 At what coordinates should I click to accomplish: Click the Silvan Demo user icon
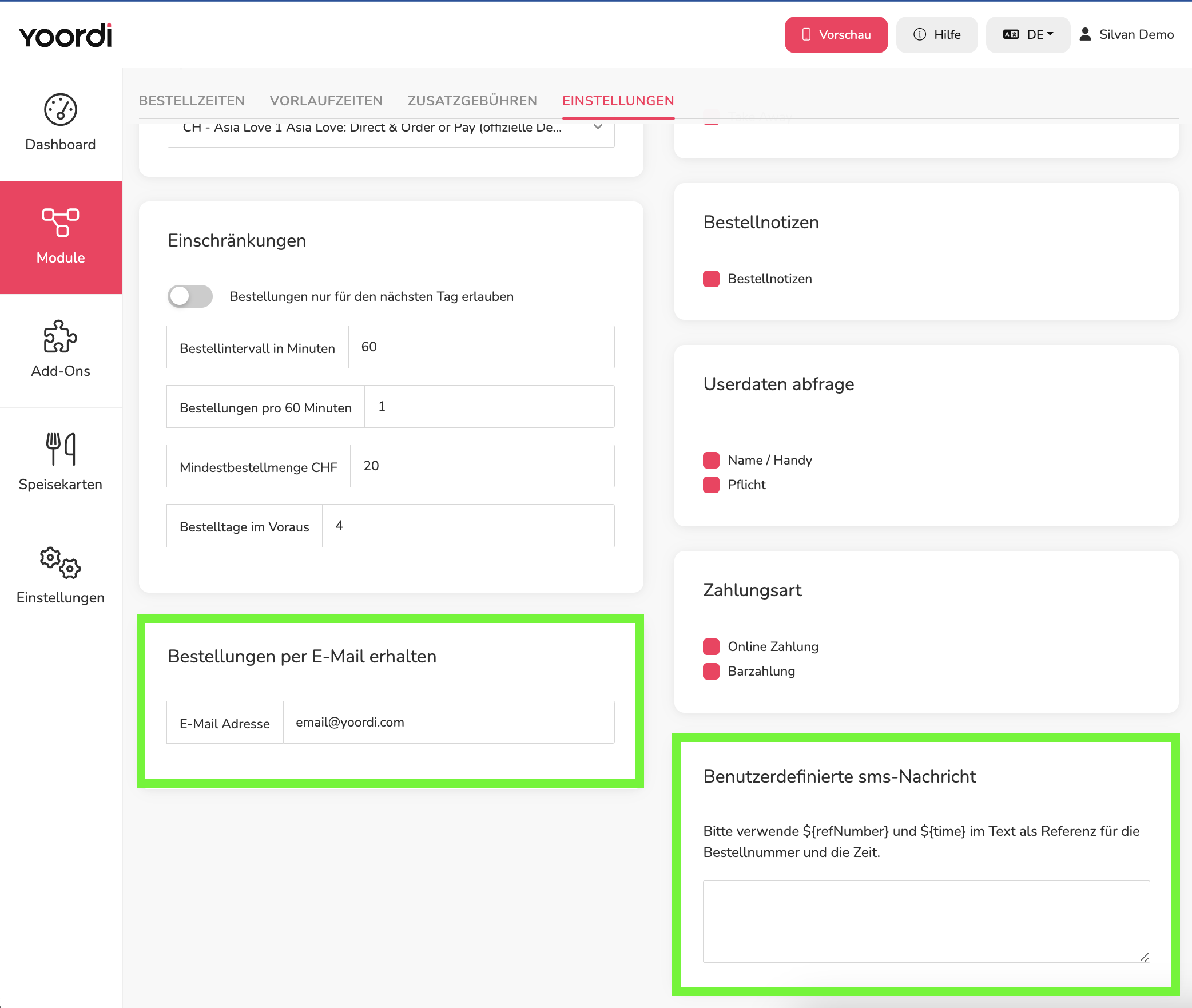point(1085,34)
